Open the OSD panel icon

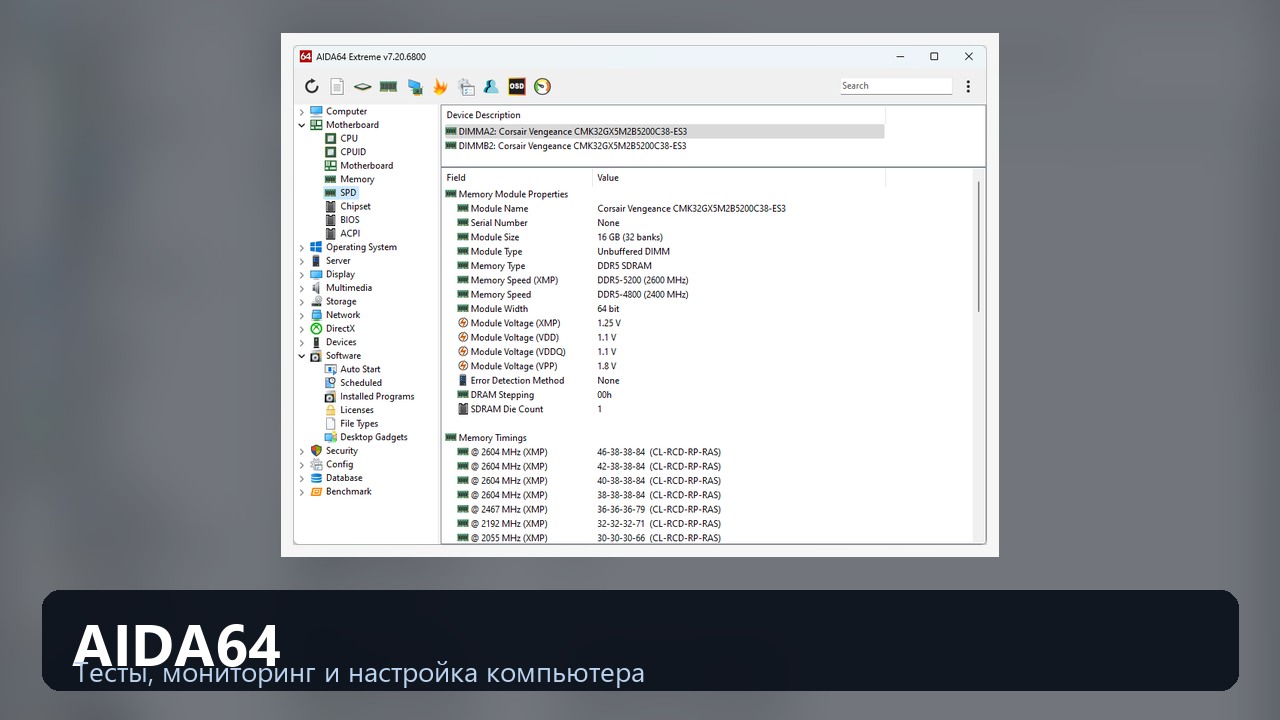(x=517, y=87)
